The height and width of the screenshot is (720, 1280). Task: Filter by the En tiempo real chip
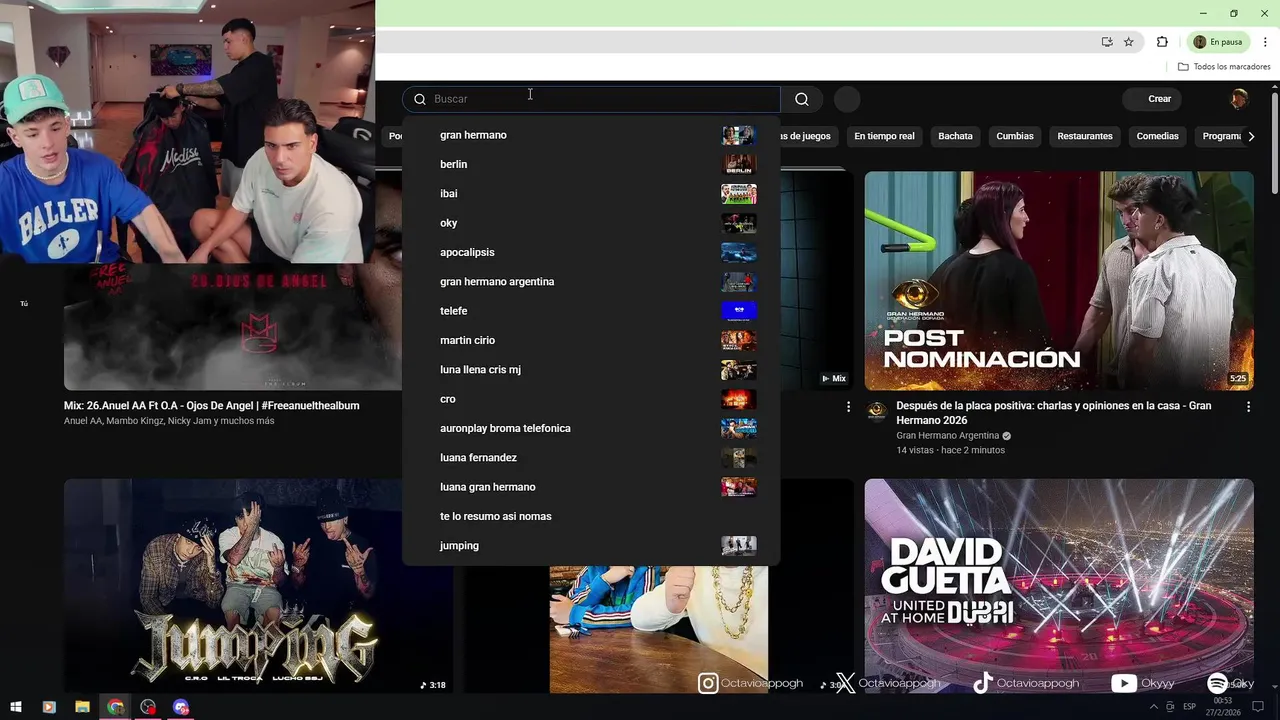pyautogui.click(x=884, y=136)
